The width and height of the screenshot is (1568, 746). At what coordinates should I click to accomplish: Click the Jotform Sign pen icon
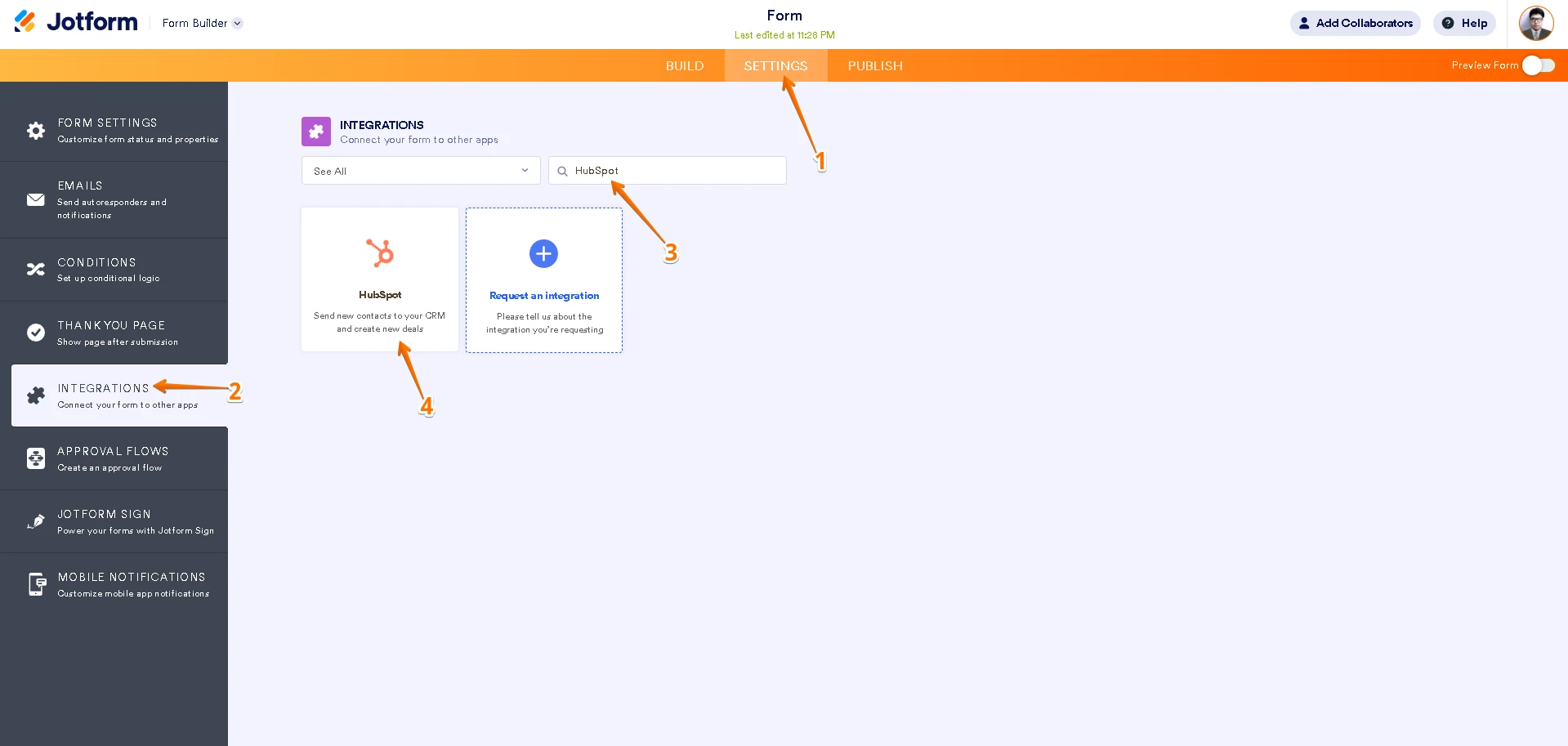(35, 521)
